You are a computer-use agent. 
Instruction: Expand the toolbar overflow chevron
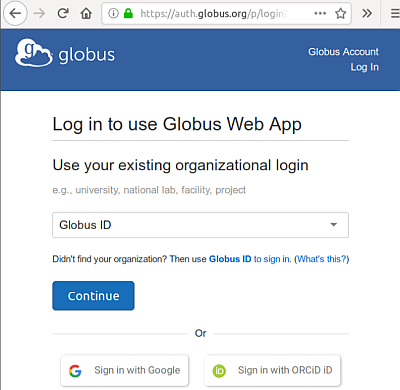coord(367,13)
